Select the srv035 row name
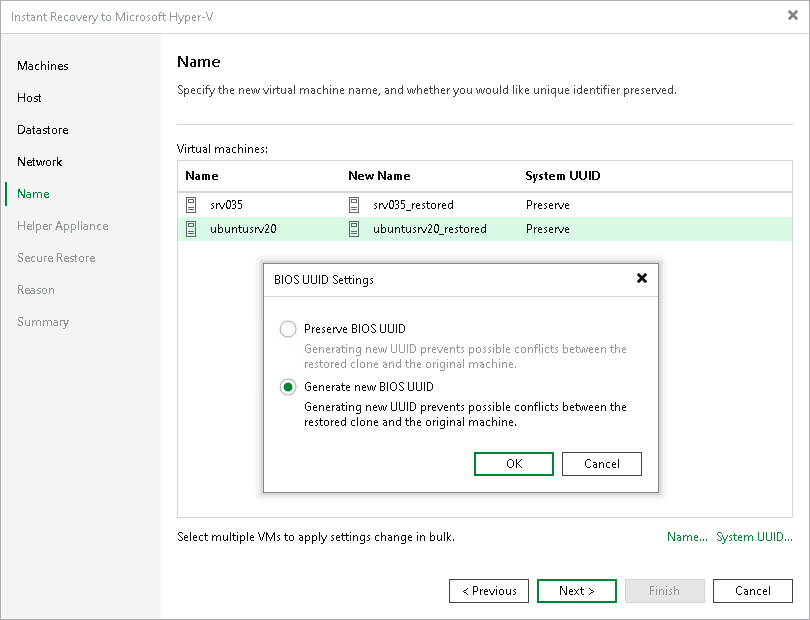Image resolution: width=810 pixels, height=620 pixels. click(226, 205)
